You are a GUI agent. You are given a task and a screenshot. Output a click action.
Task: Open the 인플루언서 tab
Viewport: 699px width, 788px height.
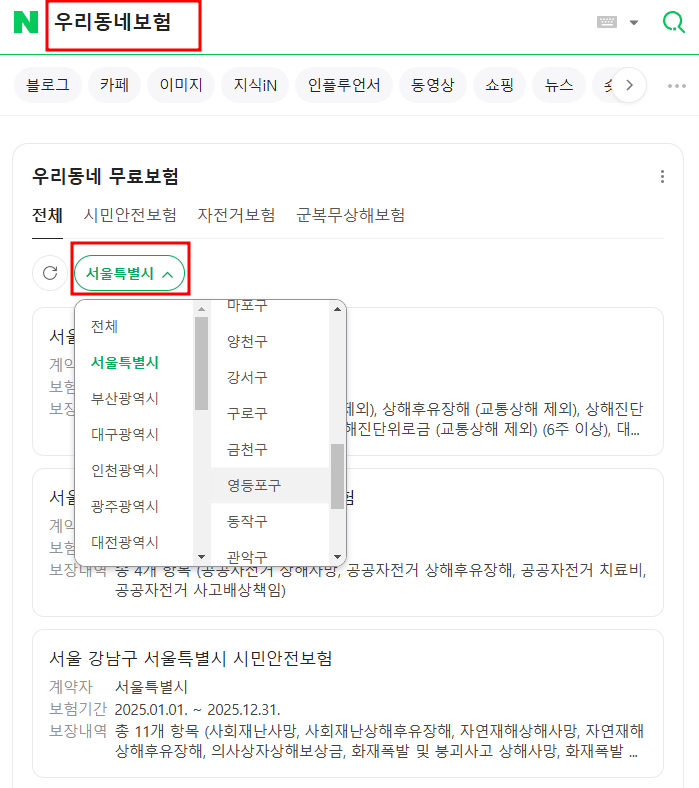(344, 85)
